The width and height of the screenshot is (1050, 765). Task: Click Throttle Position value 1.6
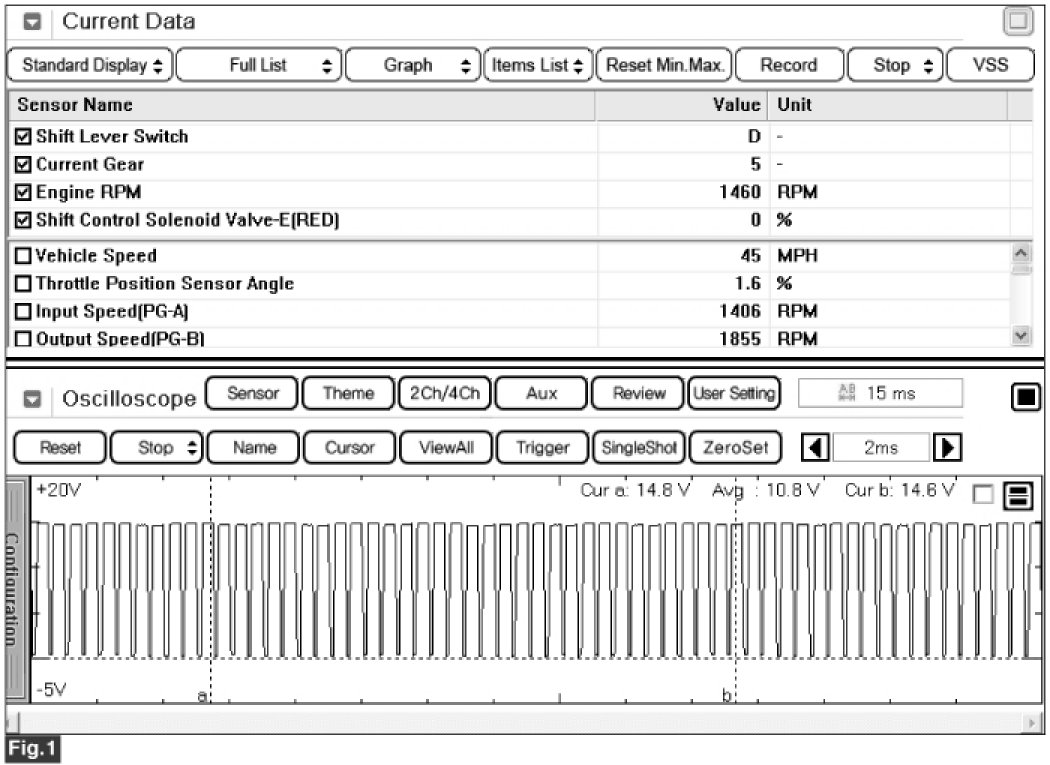[748, 283]
